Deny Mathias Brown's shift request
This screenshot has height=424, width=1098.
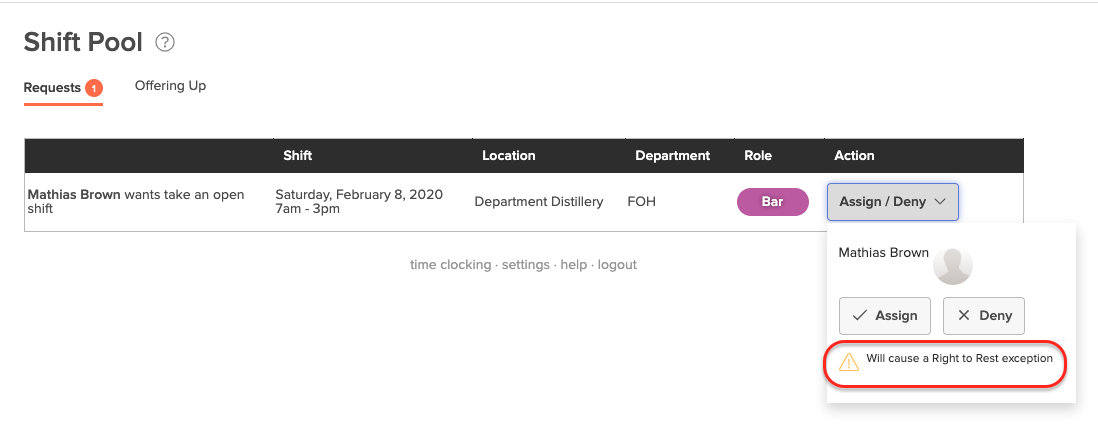(984, 316)
